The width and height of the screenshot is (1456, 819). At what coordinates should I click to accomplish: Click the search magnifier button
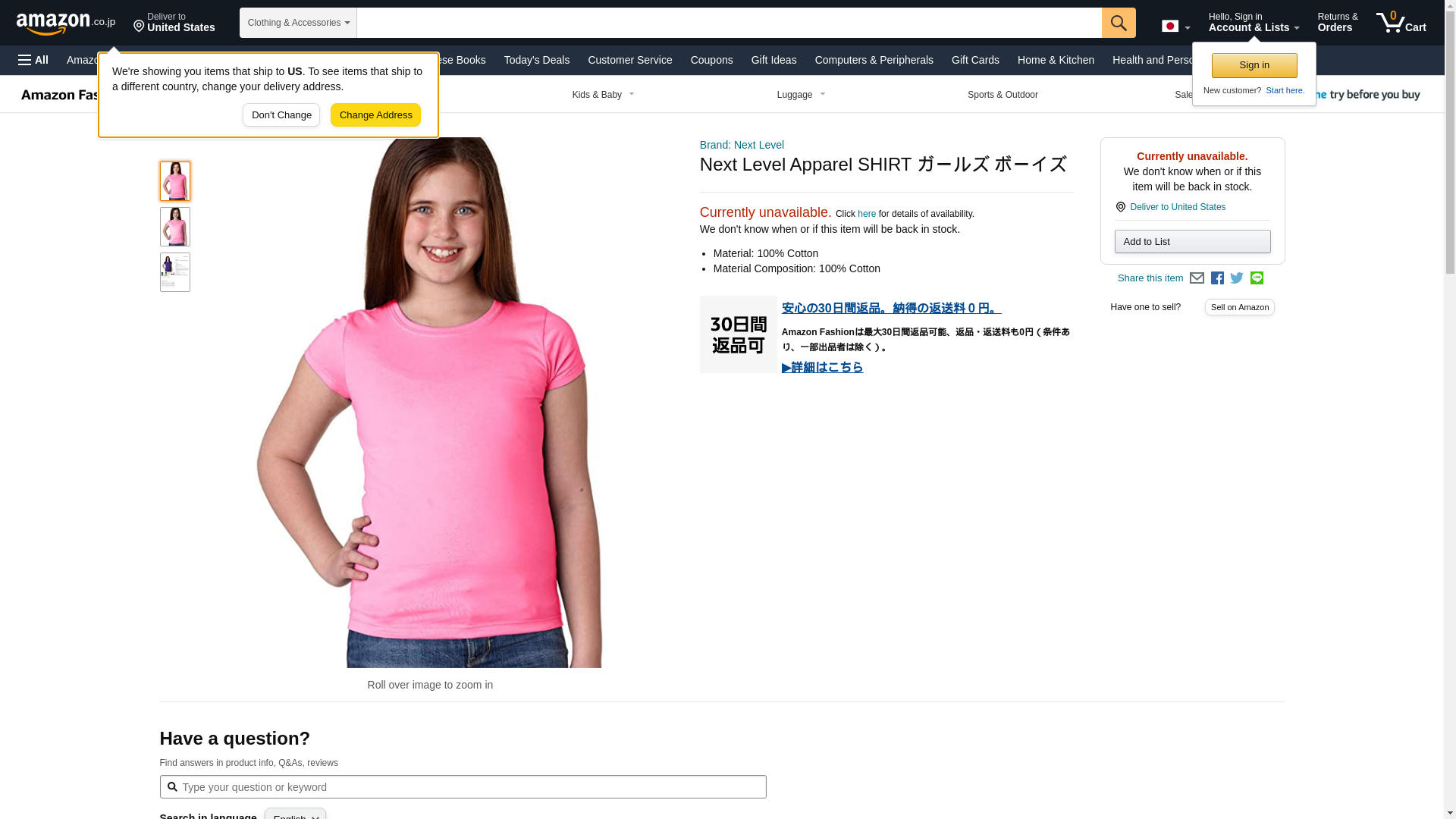pos(1119,23)
